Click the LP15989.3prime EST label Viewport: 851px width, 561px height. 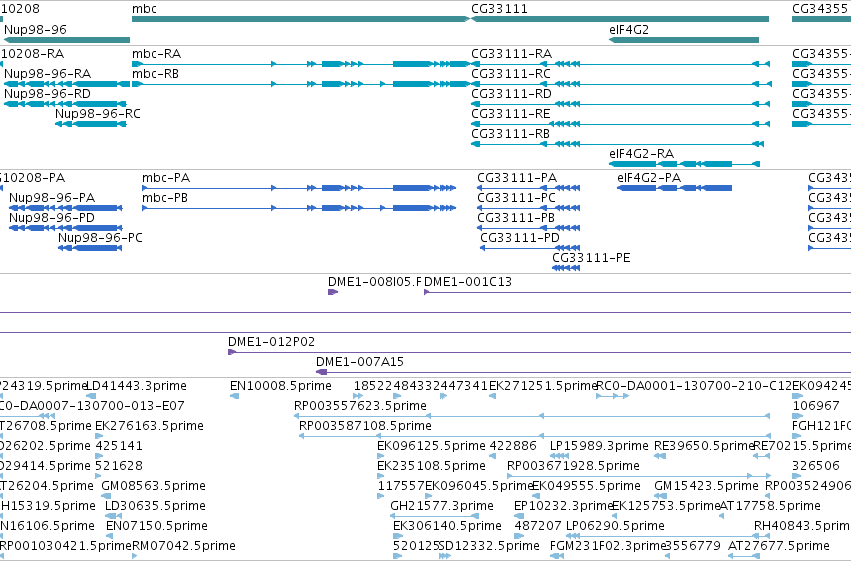tap(599, 447)
